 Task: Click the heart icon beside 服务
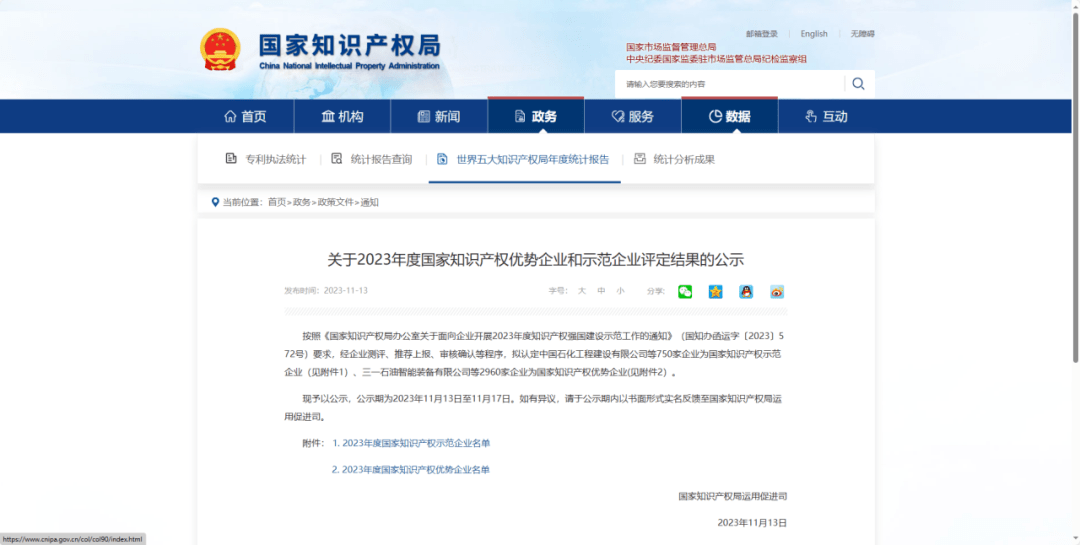point(618,116)
